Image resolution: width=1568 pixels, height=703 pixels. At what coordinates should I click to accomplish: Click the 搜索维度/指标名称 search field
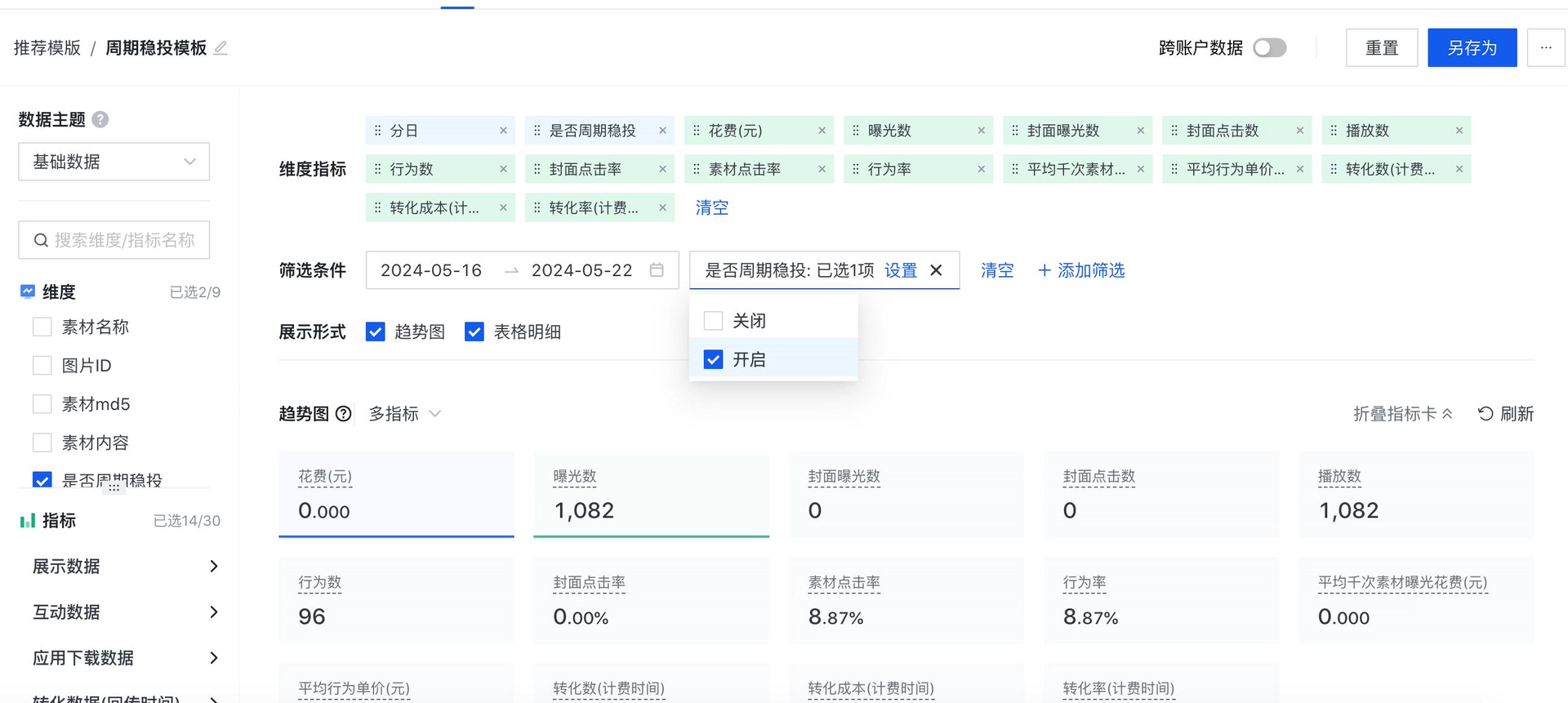(114, 240)
